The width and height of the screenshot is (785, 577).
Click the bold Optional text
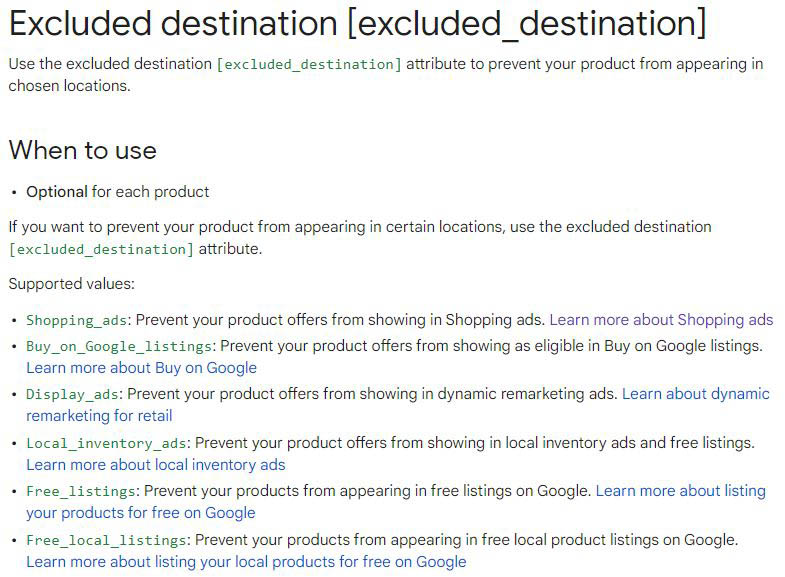[x=57, y=192]
